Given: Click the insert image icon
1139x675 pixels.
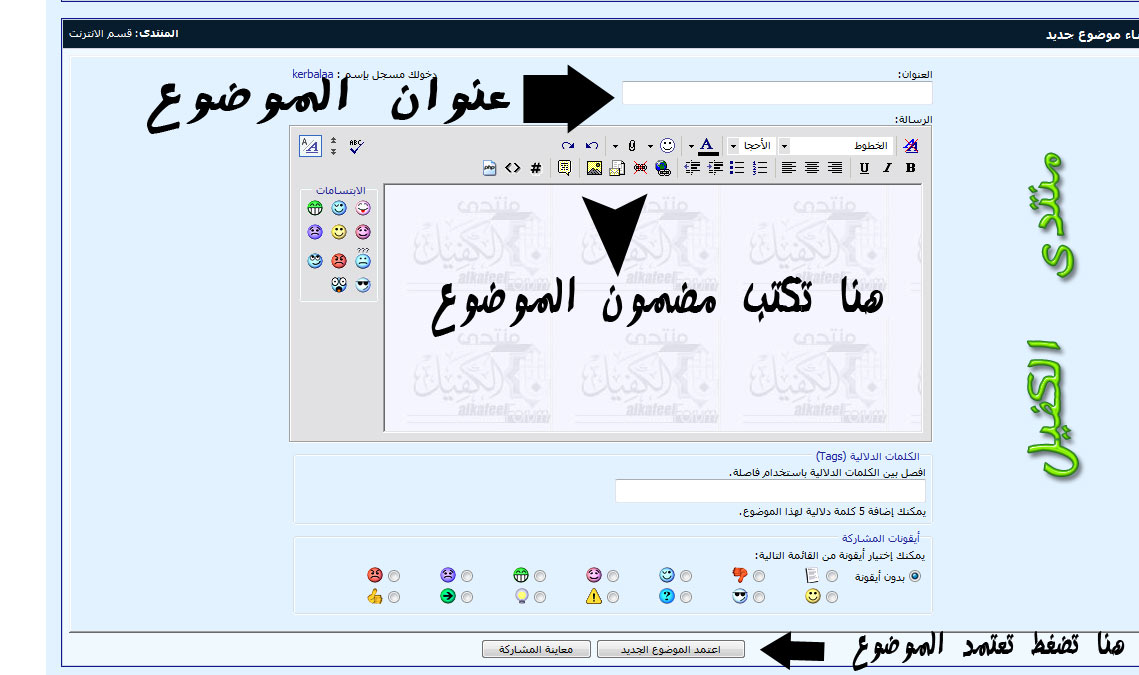Looking at the screenshot, I should (x=594, y=168).
